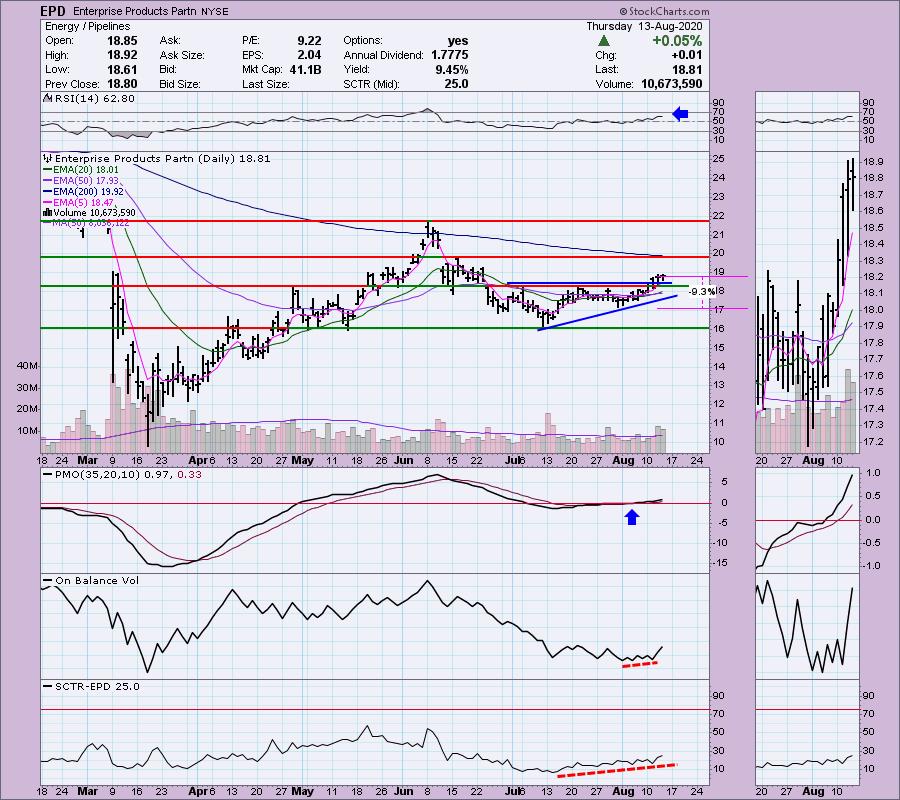Select the Annual Dividend value 1.7775
The width and height of the screenshot is (900, 800).
tap(449, 55)
